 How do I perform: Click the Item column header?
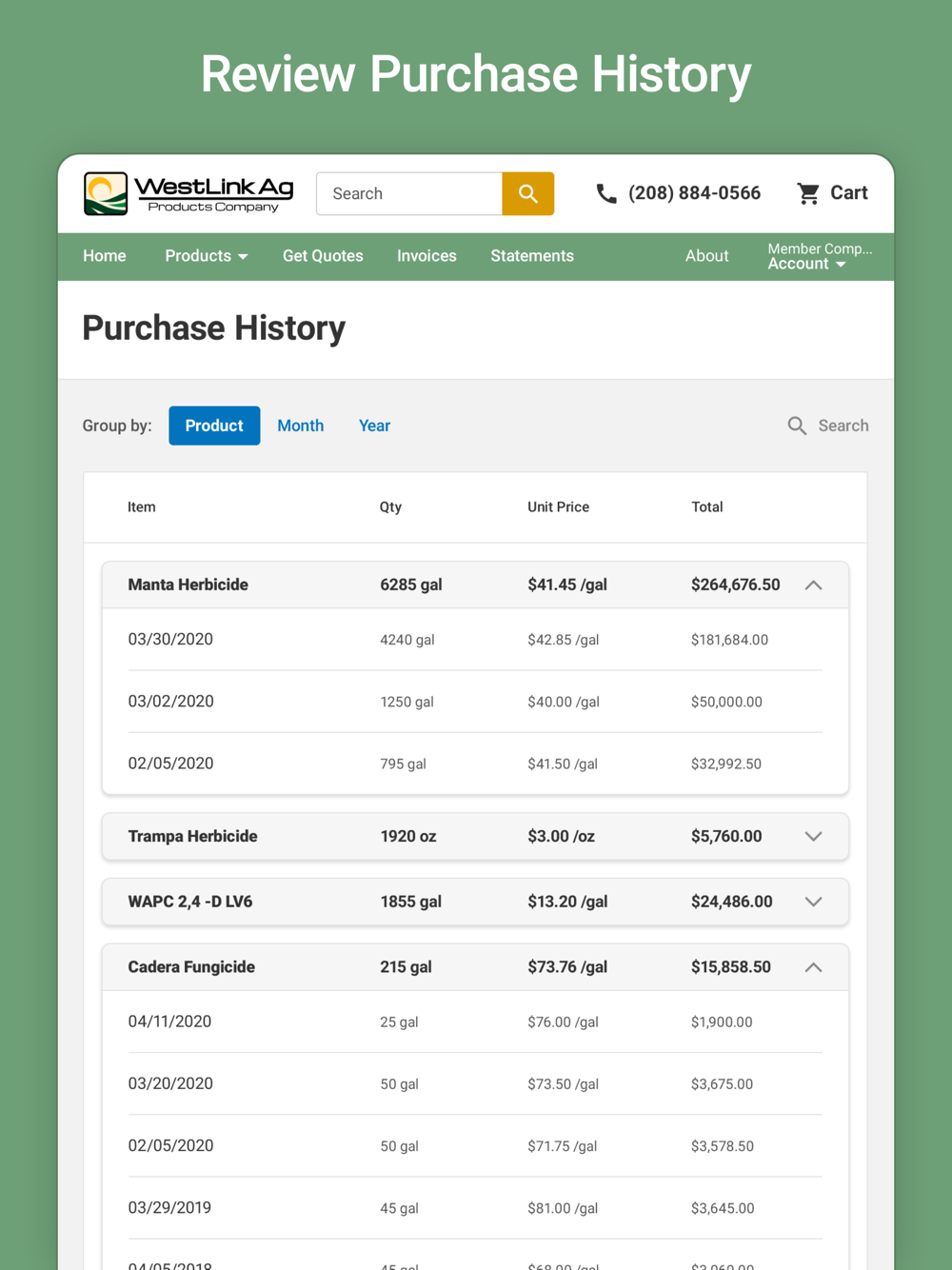[142, 506]
